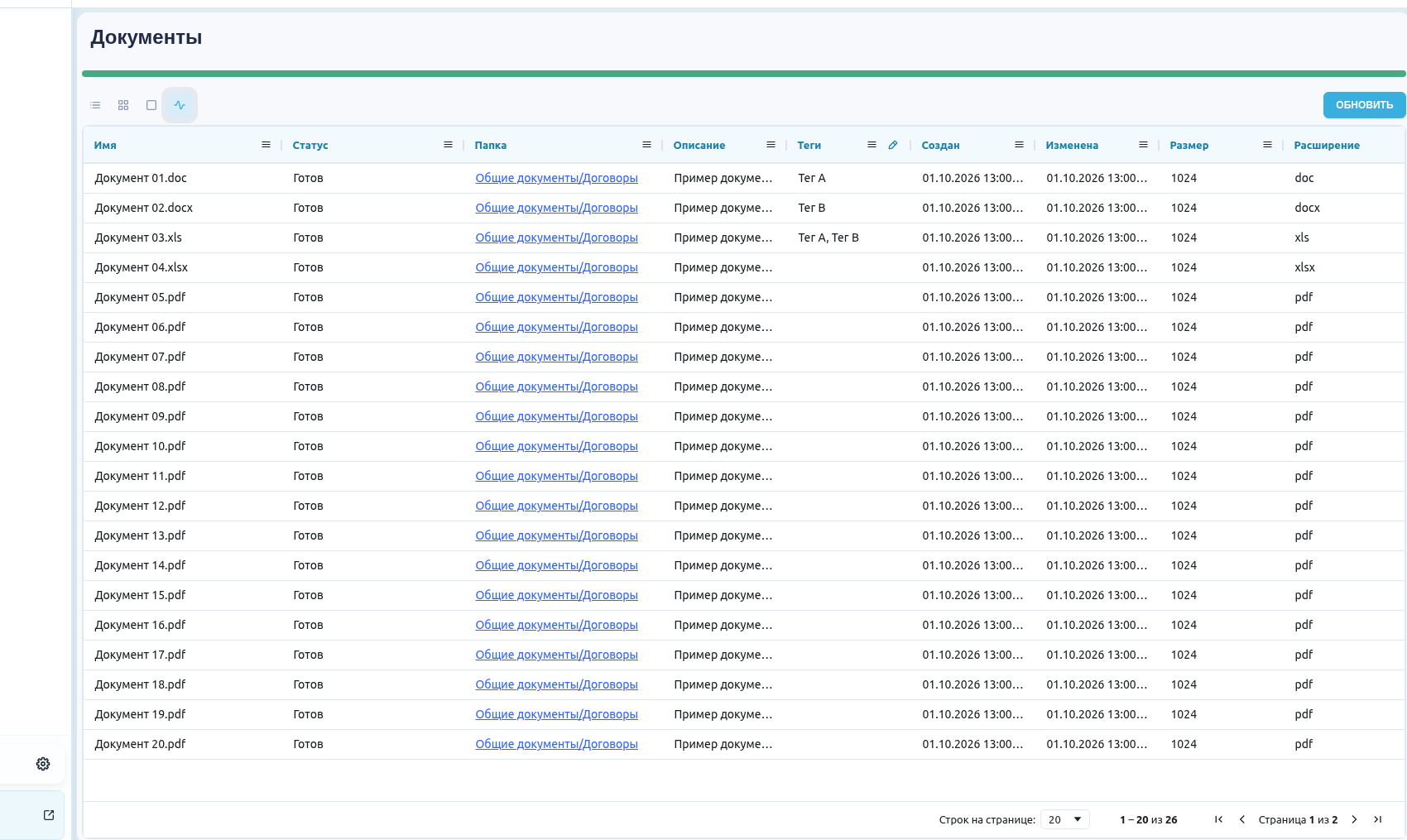Select file name Документ 18.pdf
Viewport: 1407px width, 840px height.
(x=140, y=684)
